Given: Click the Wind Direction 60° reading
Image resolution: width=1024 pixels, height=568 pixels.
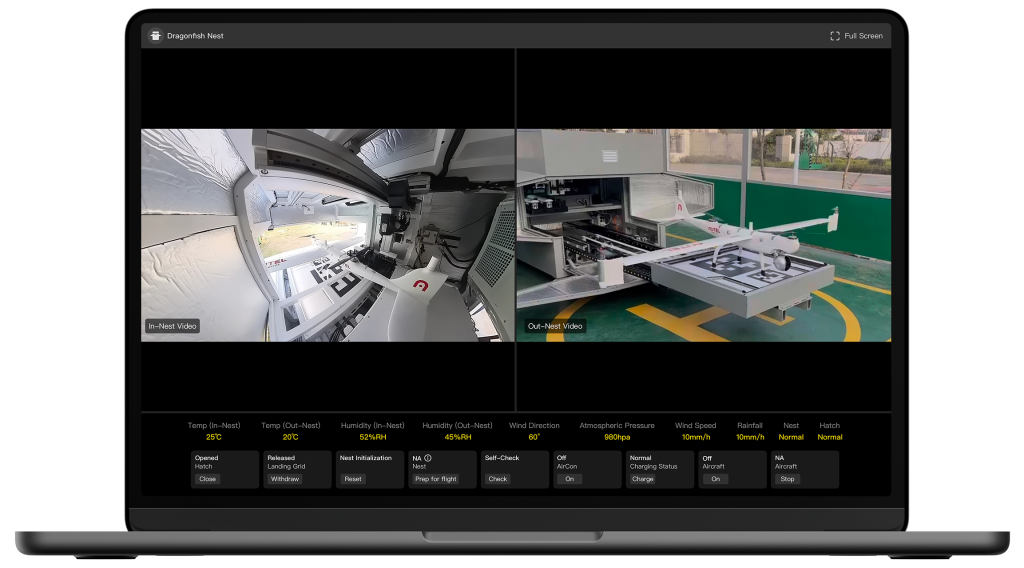Looking at the screenshot, I should tap(534, 437).
